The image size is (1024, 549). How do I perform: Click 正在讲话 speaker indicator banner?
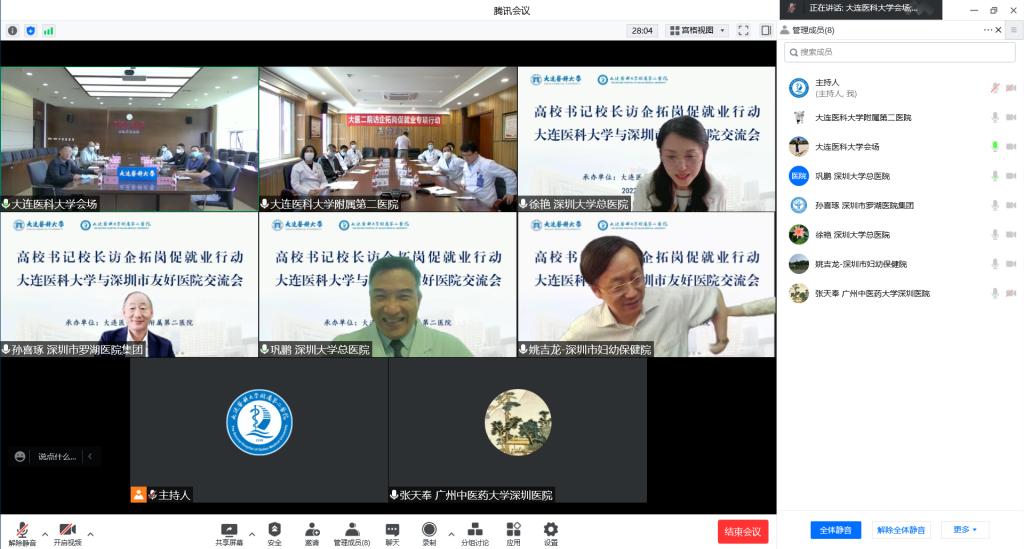[861, 8]
